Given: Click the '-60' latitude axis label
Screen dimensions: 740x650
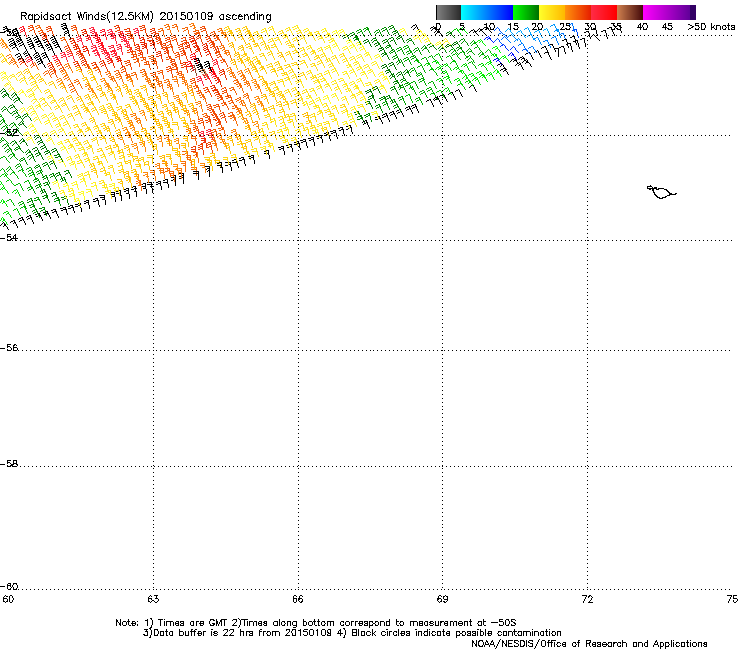Looking at the screenshot, I should coord(9,587).
